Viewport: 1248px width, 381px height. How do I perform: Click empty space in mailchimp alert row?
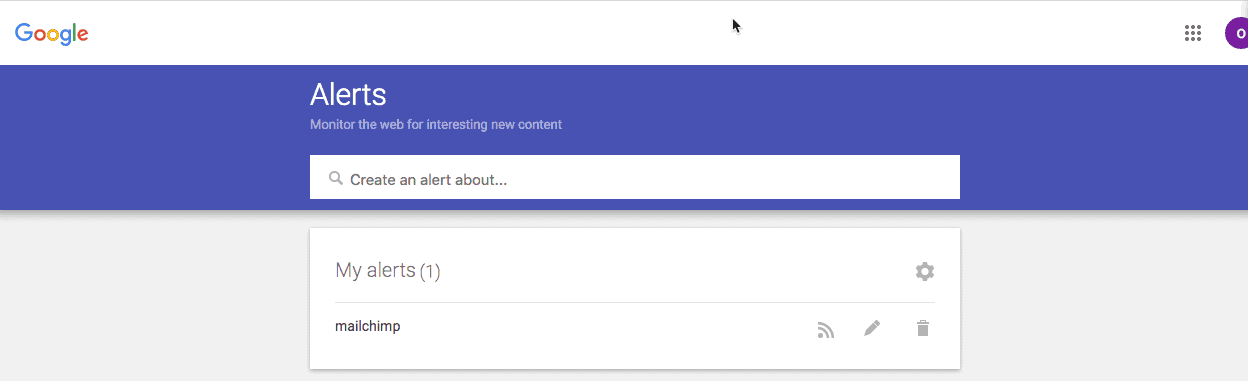(600, 328)
